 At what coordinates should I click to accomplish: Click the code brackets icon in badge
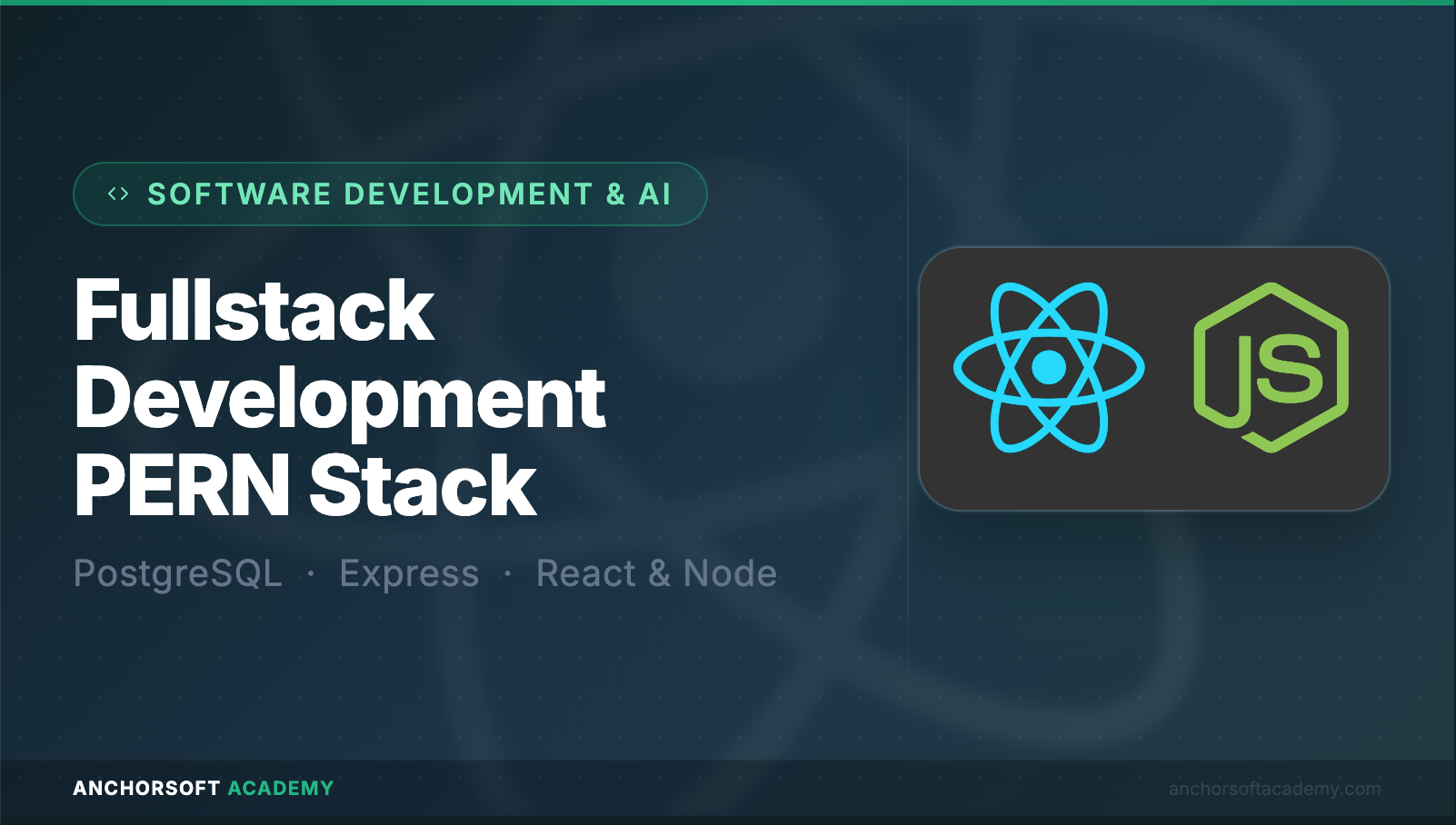[118, 194]
